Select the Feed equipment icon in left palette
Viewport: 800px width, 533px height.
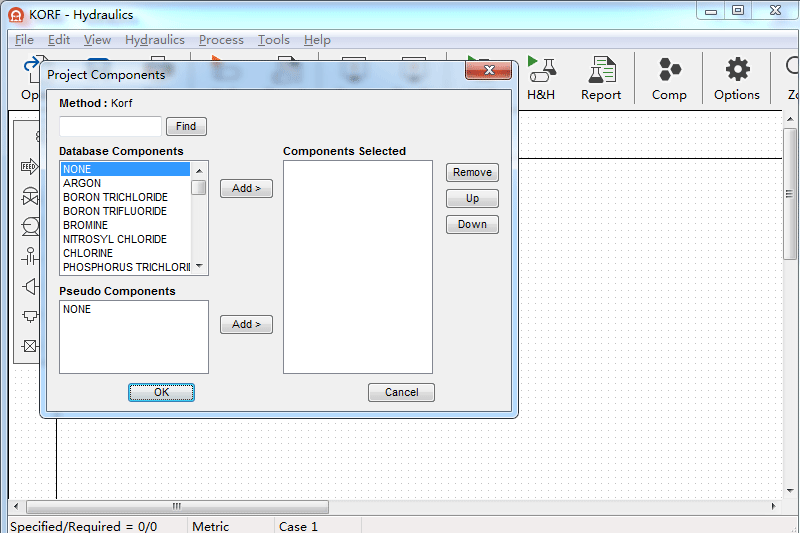[x=30, y=166]
